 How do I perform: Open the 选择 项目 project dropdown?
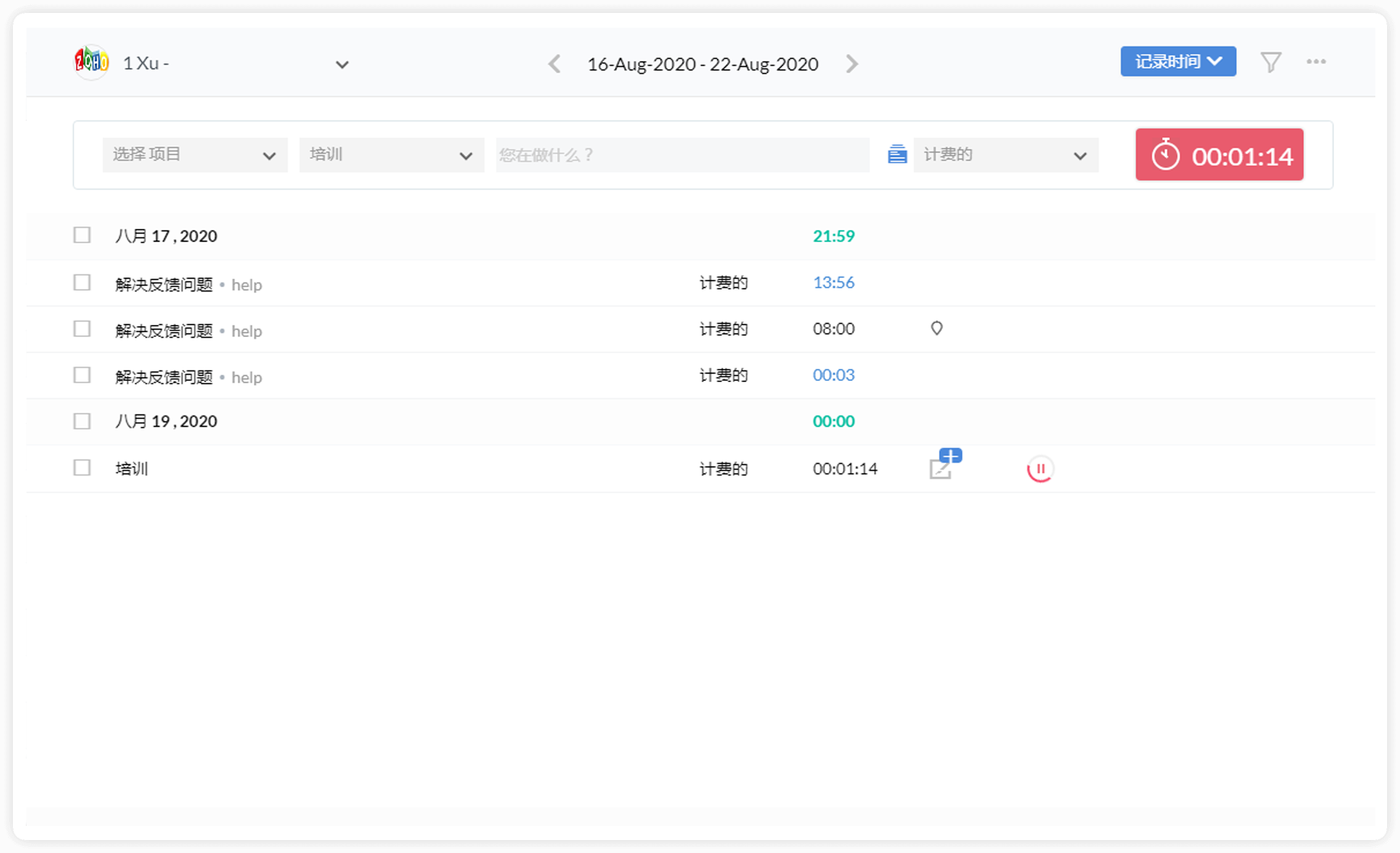tap(195, 155)
